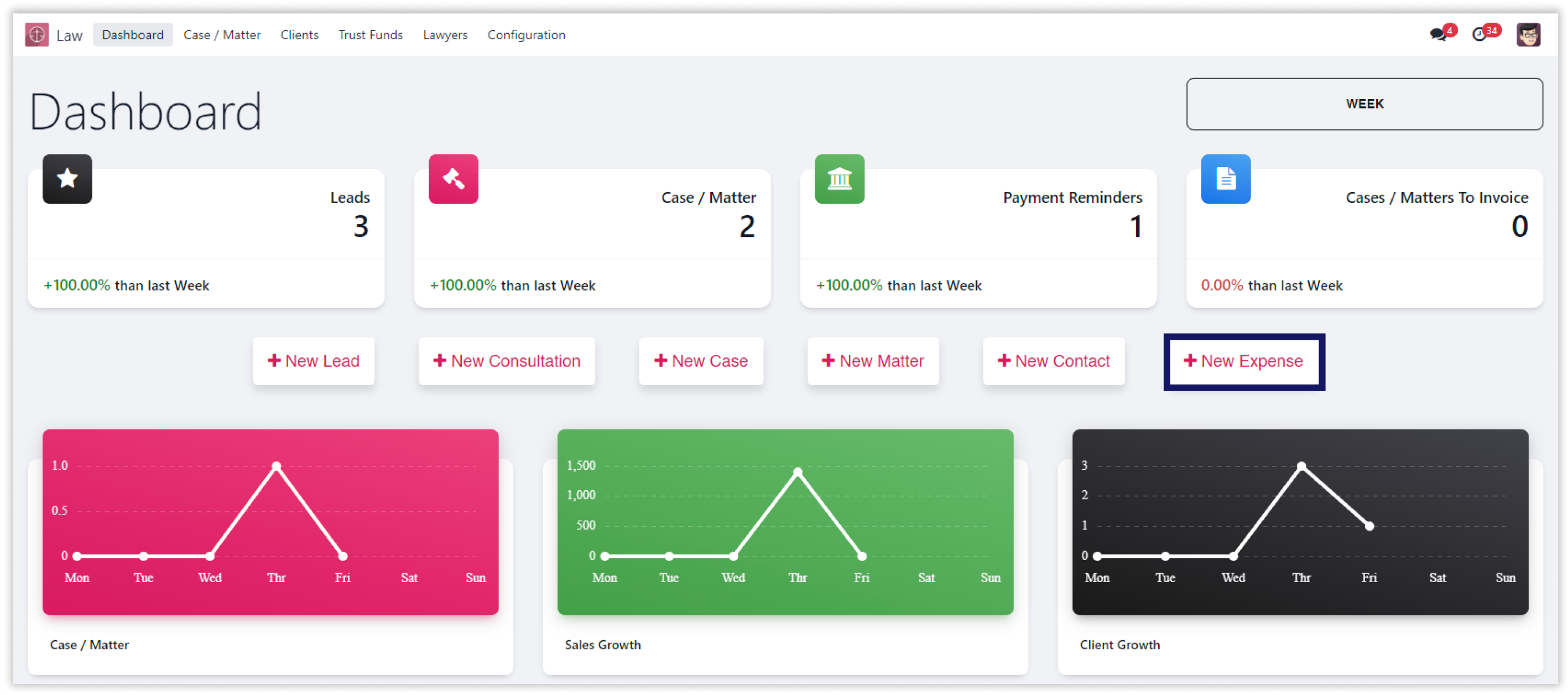Click the dark Client Growth chart

(x=1300, y=522)
